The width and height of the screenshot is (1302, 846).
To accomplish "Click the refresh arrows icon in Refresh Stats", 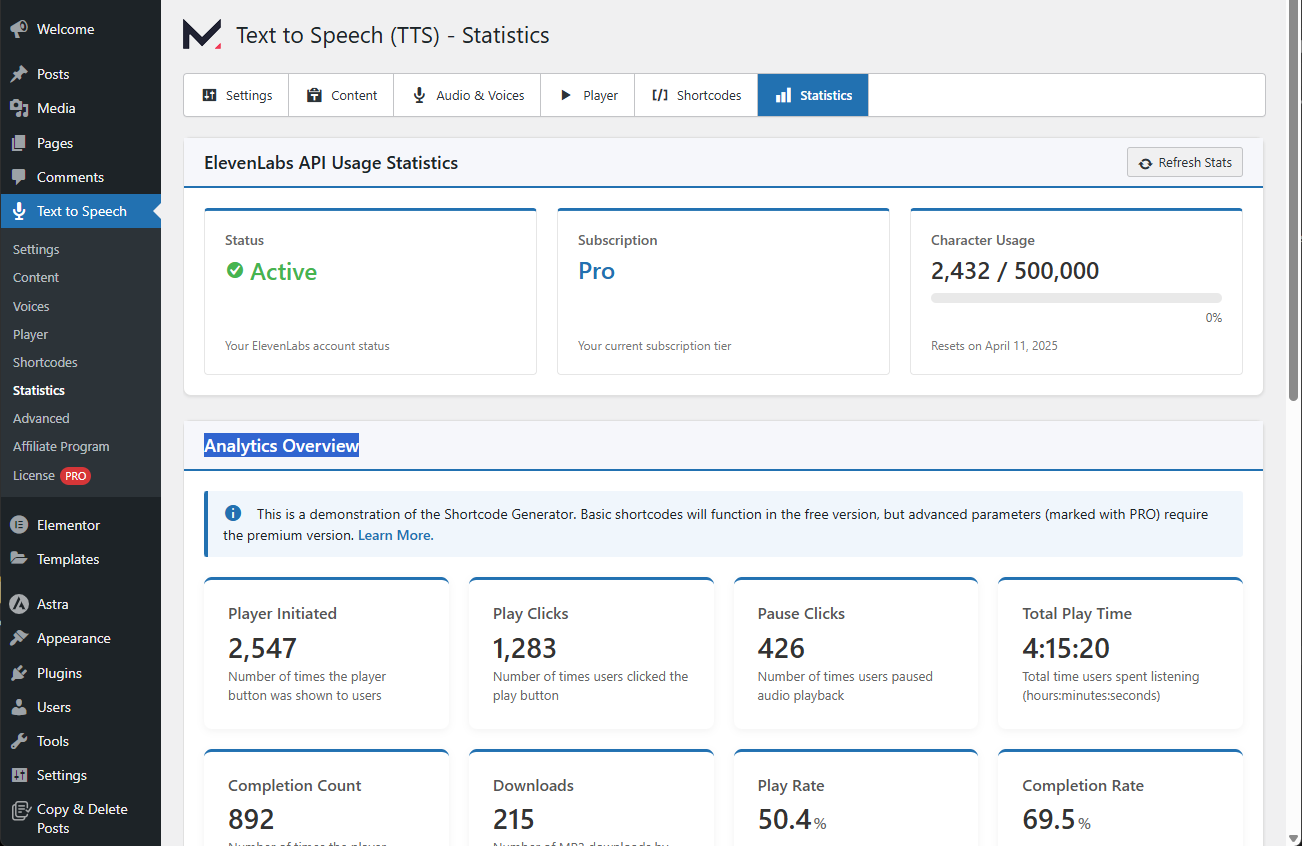I will point(1146,163).
